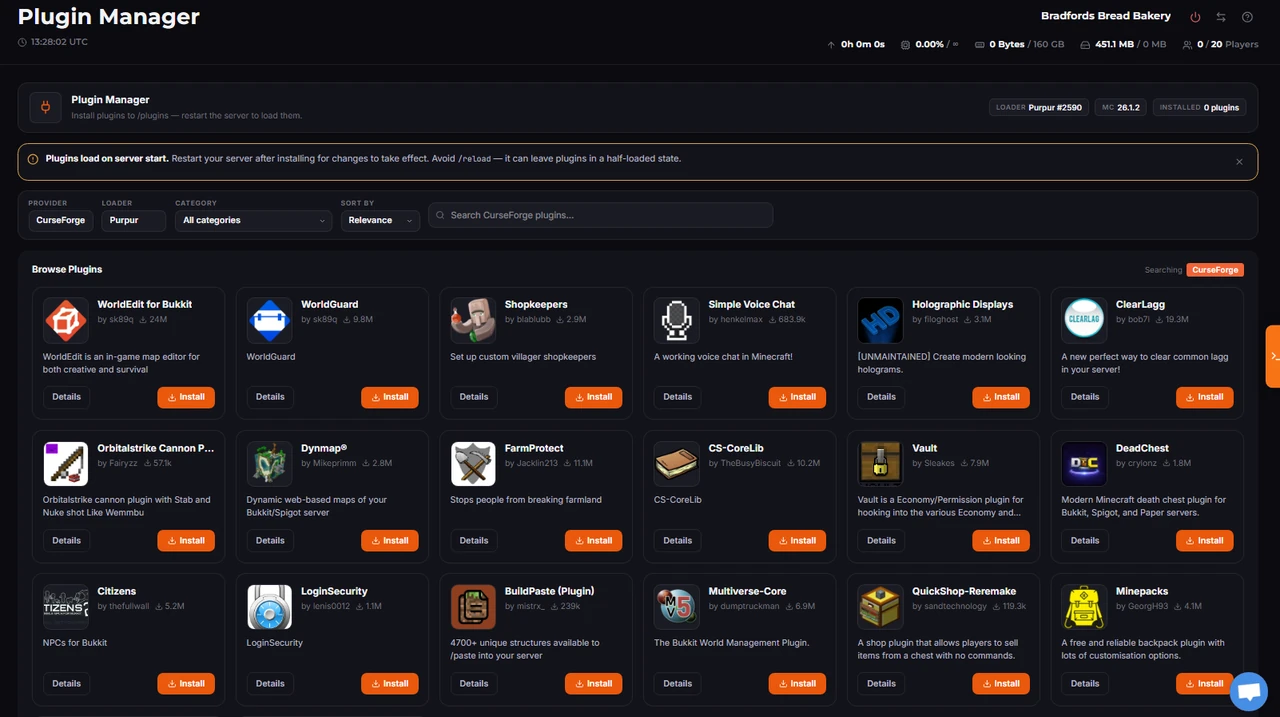Install the Citizens plugin
The height and width of the screenshot is (717, 1280).
coord(186,684)
